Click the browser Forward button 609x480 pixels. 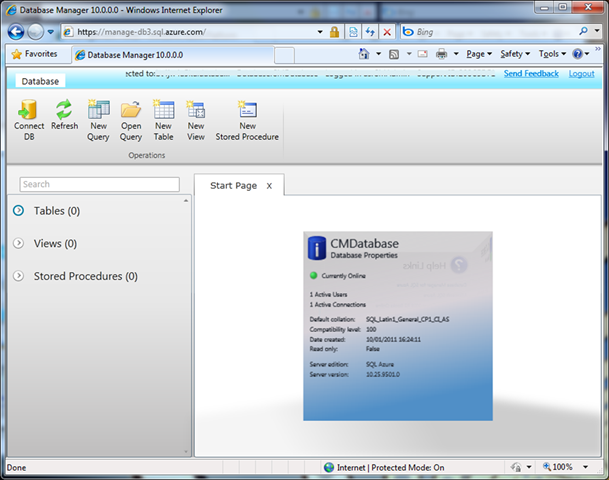click(x=35, y=32)
